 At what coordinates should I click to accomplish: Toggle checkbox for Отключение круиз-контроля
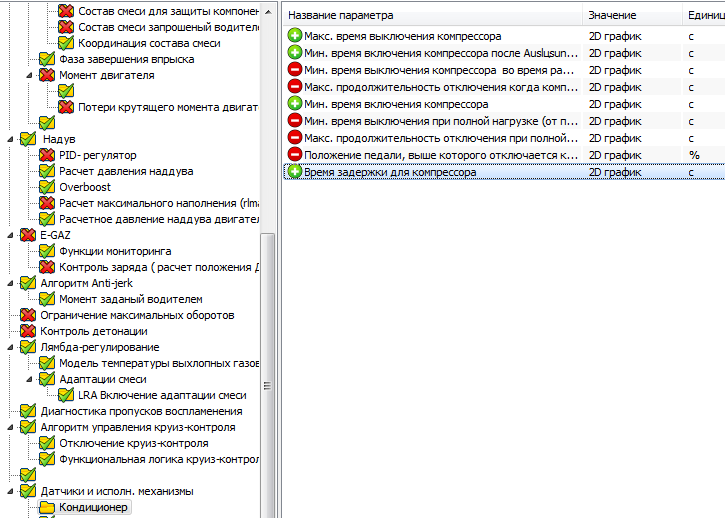click(x=47, y=443)
